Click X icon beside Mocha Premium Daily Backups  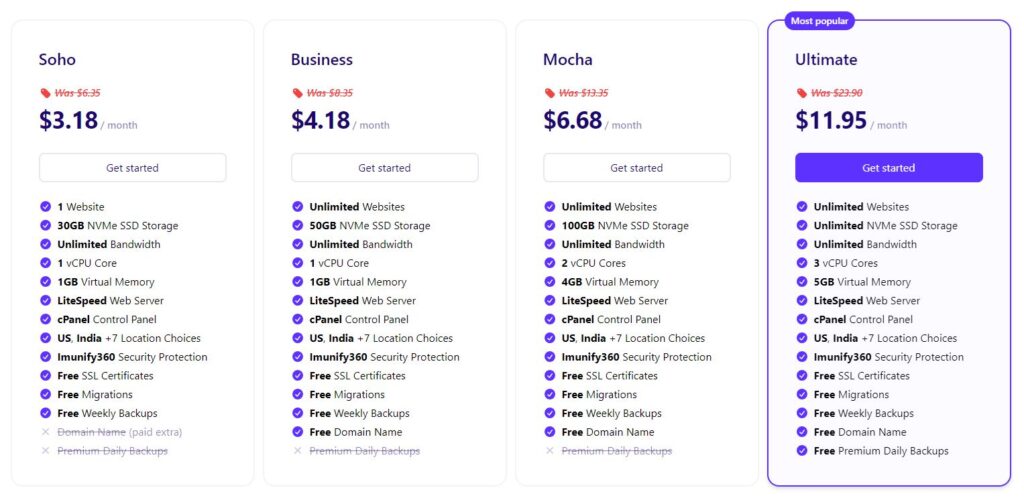pos(549,451)
